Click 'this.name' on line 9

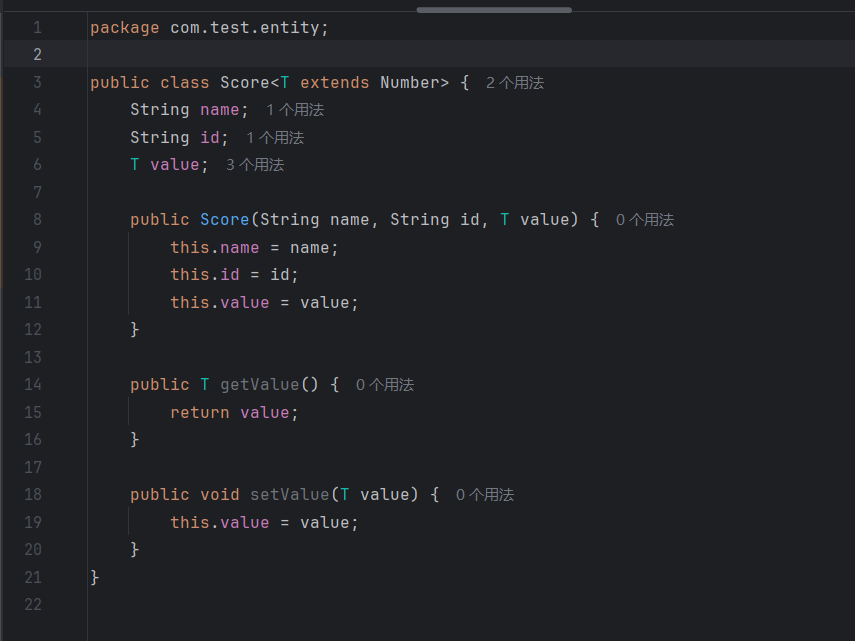coord(215,248)
